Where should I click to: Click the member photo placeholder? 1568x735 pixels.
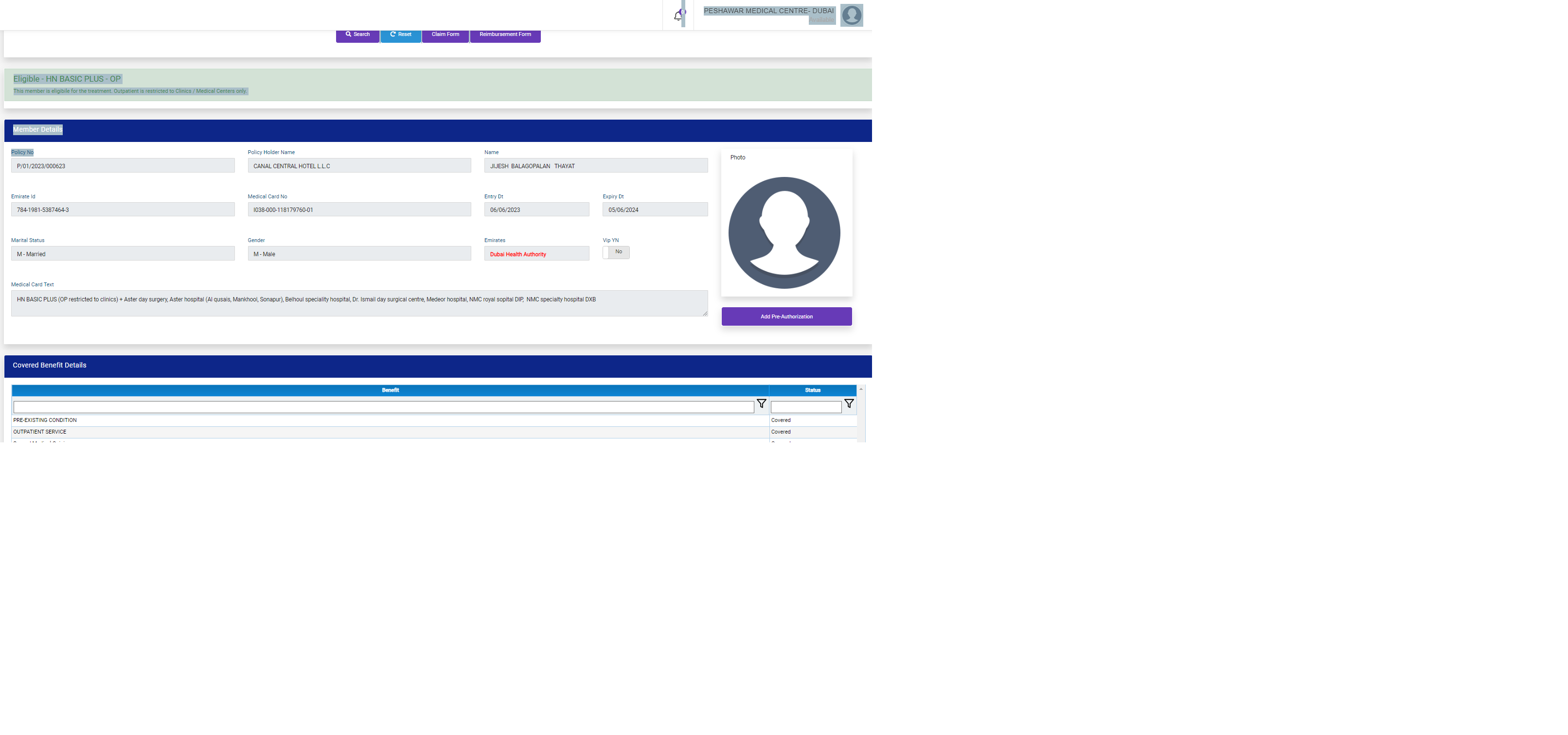(784, 232)
